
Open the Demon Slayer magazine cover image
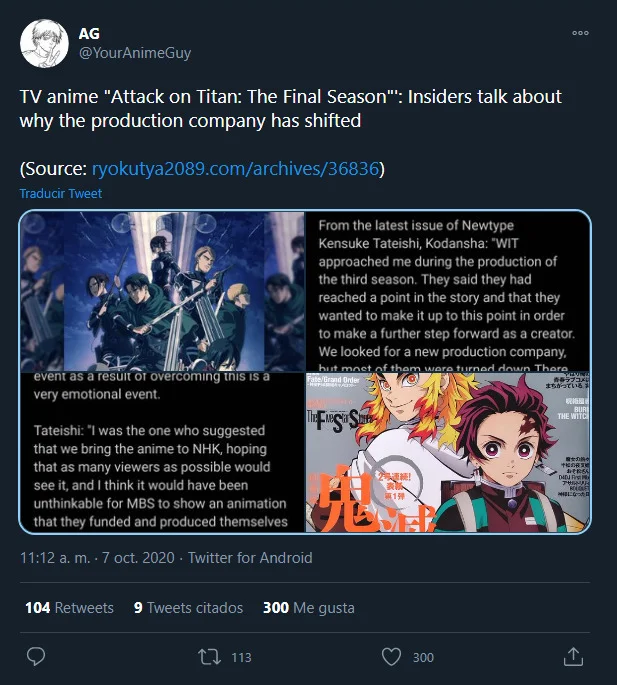448,452
